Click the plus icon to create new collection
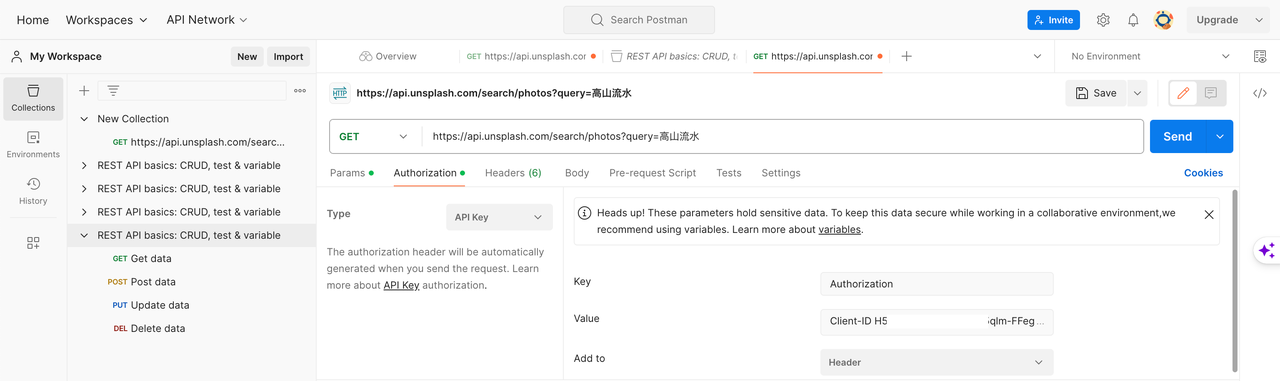This screenshot has height=381, width=1280. pos(84,91)
